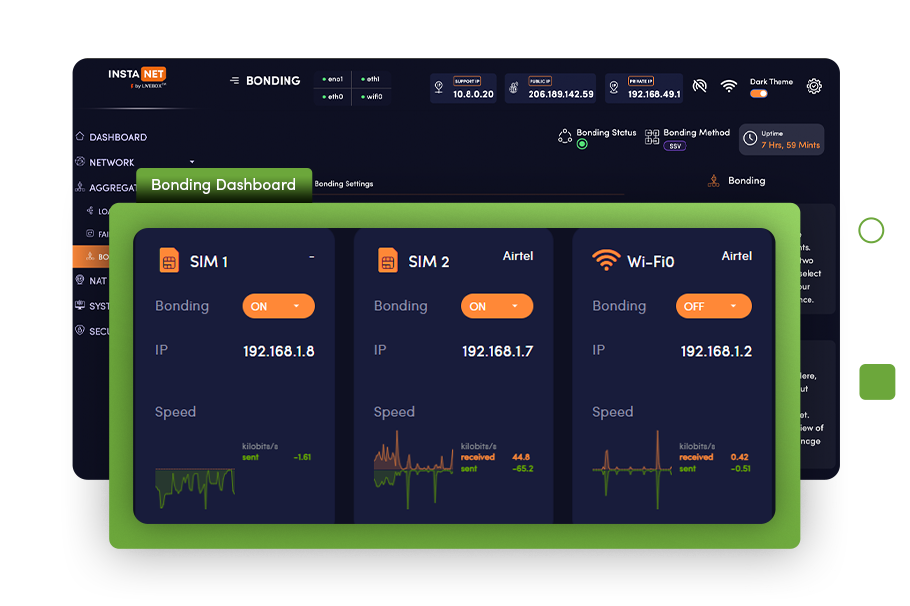Toggle the Dark Theme switch
Image resolution: width=910 pixels, height=606 pixels.
point(759,94)
